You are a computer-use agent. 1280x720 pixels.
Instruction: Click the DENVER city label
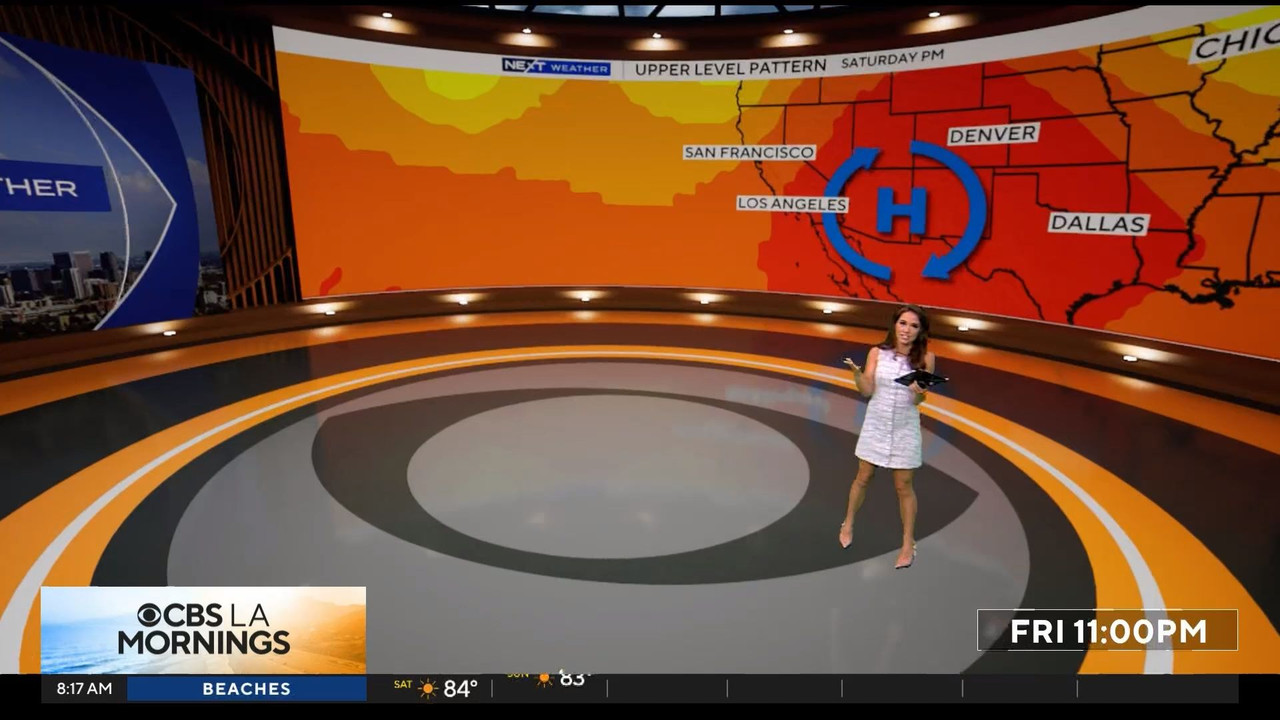[993, 134]
